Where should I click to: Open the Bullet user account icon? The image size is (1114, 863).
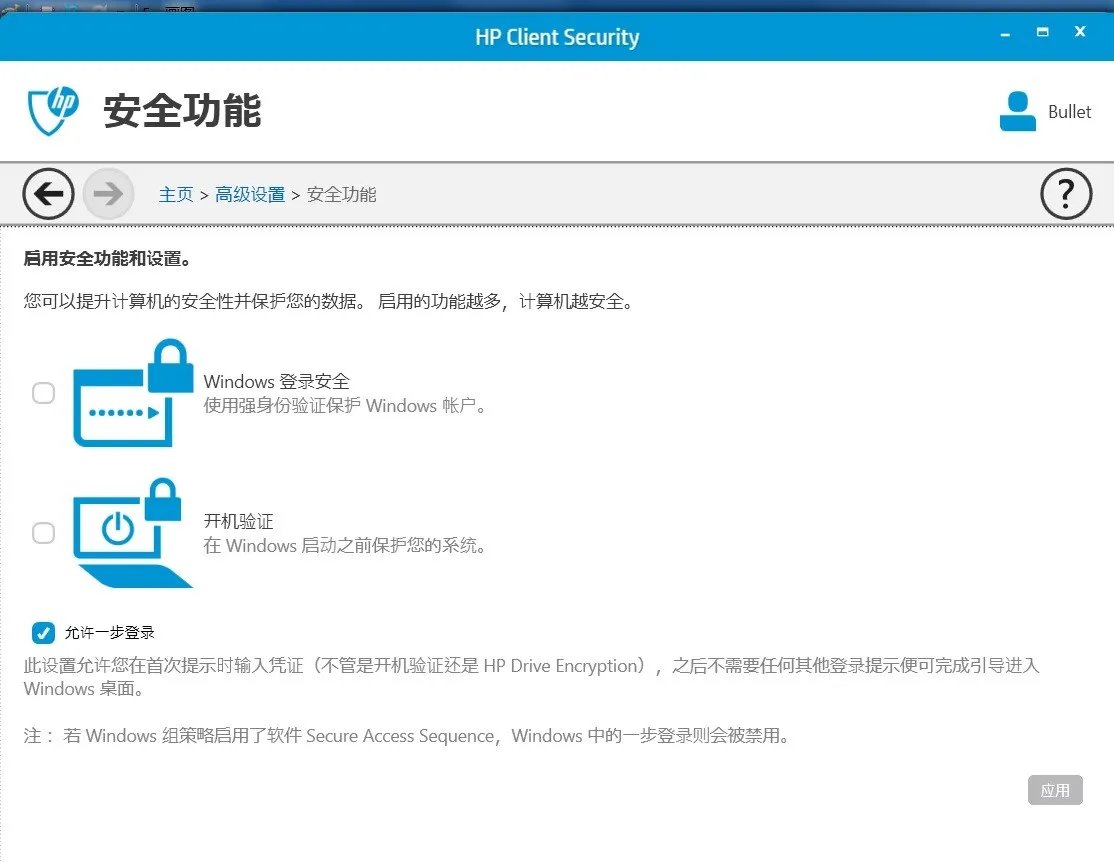click(1018, 110)
